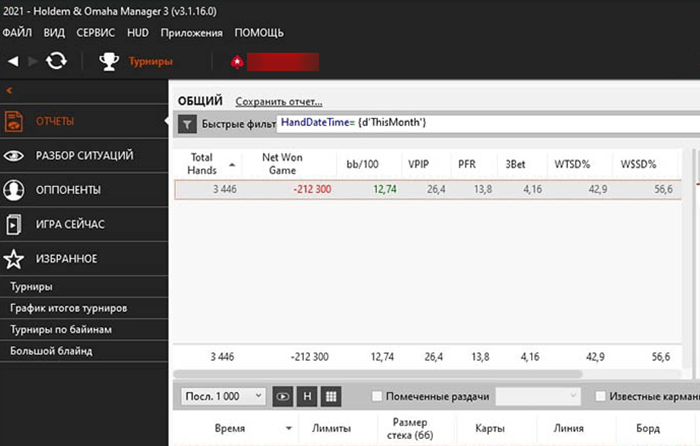Click the refresh sync icon
This screenshot has height=446, width=700.
[56, 62]
